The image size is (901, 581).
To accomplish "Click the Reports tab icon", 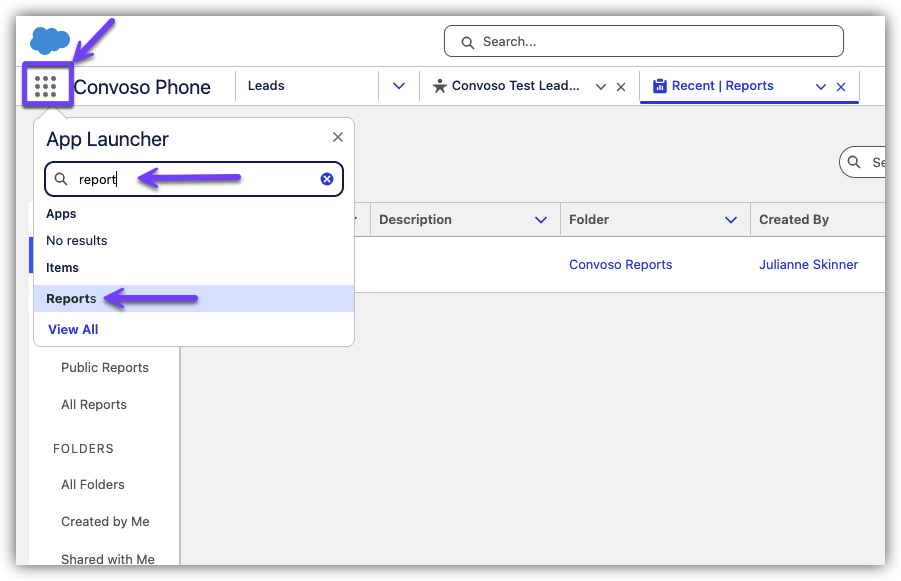I will tap(659, 86).
